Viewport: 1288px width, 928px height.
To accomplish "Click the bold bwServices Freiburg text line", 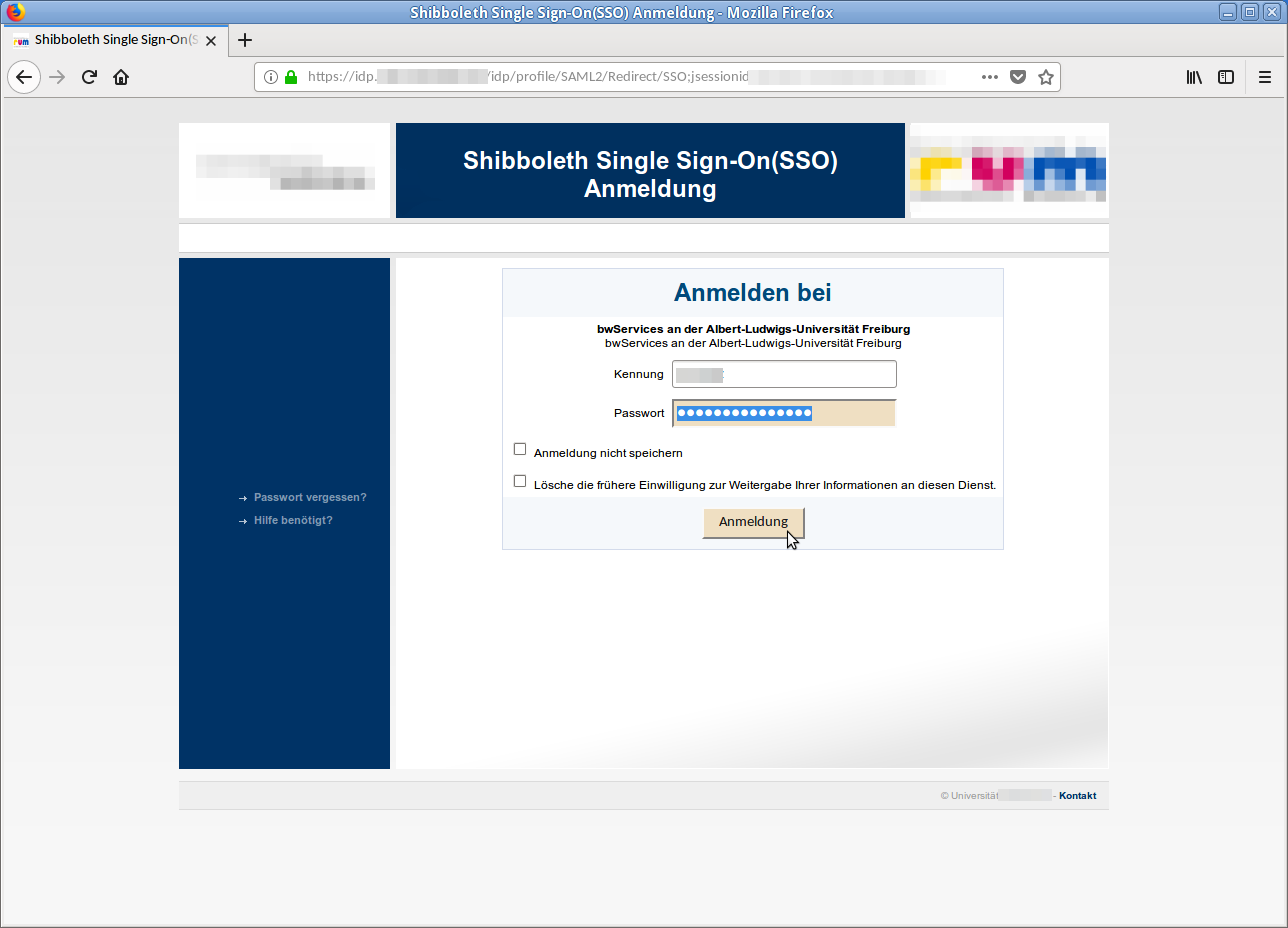I will (753, 329).
